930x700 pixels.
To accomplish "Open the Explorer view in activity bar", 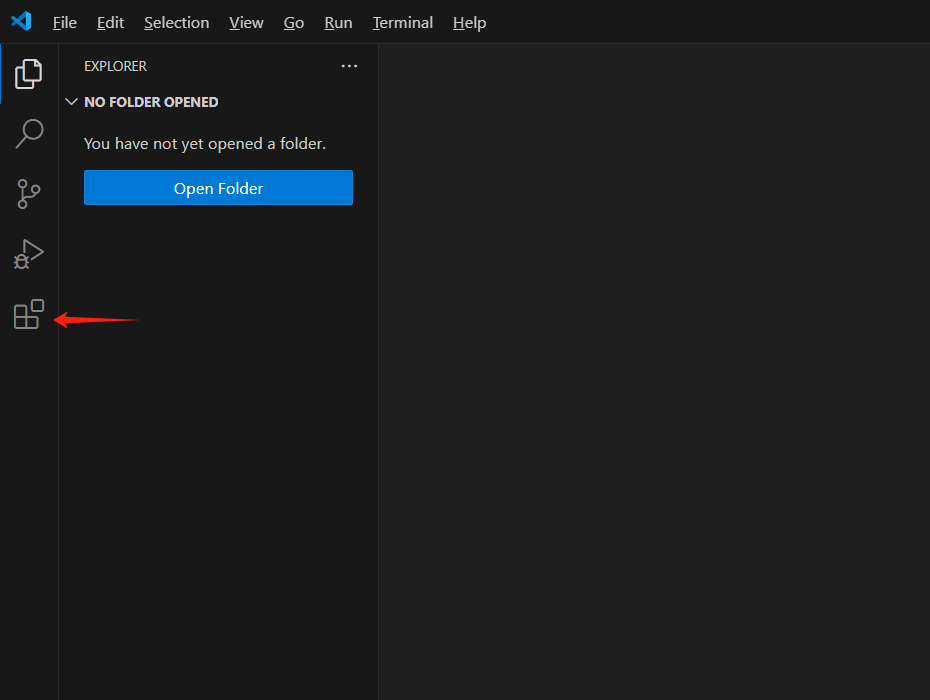I will (x=29, y=73).
